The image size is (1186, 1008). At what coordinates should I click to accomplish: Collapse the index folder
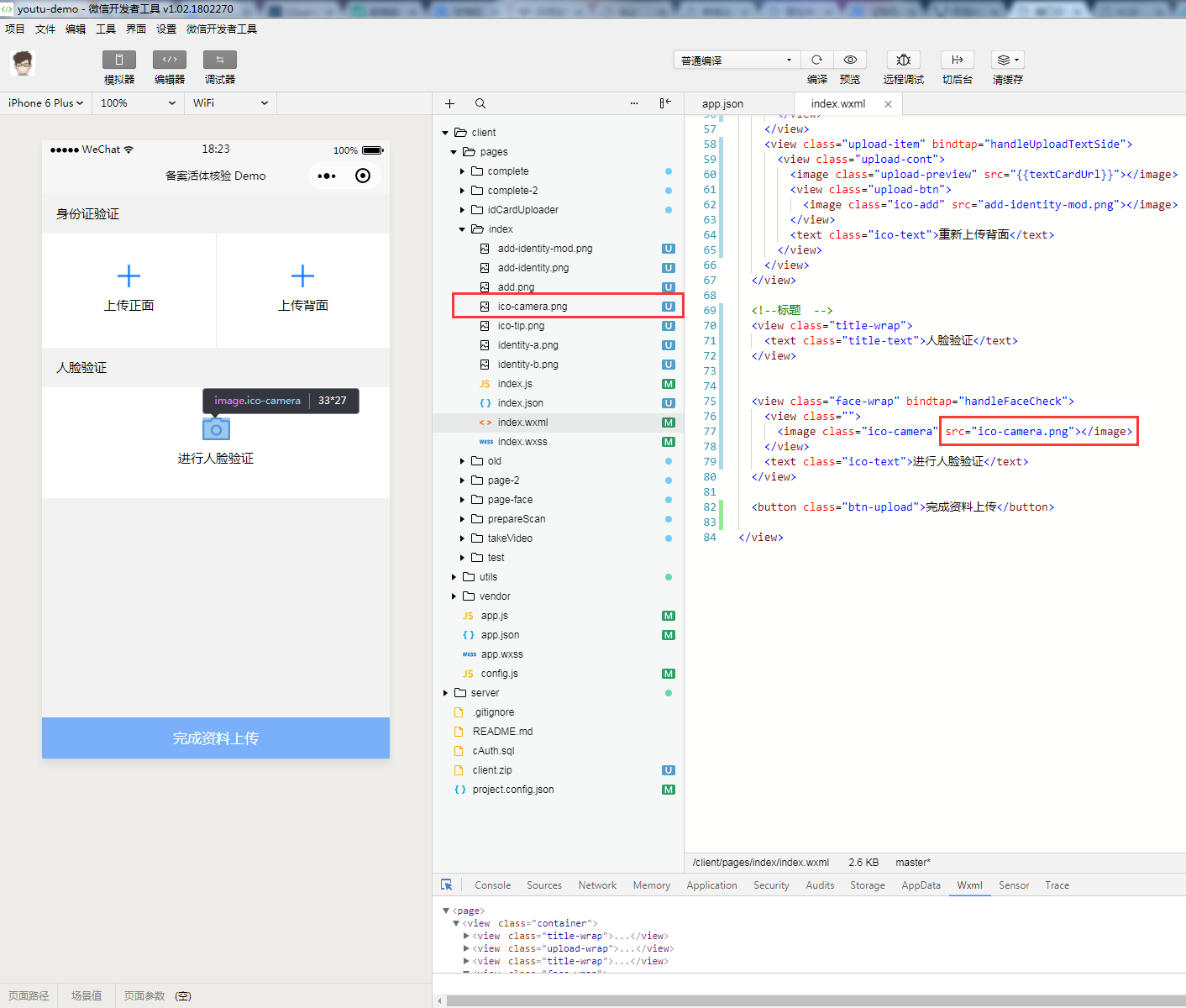[462, 229]
